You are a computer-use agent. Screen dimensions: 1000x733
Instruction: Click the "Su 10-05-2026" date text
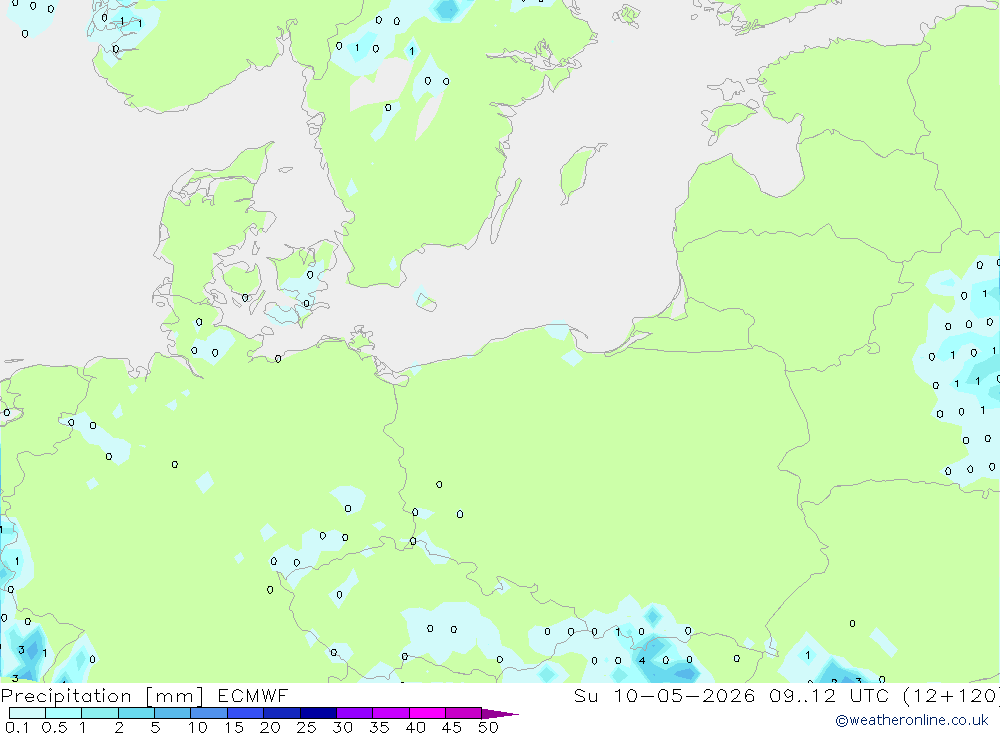coord(665,695)
